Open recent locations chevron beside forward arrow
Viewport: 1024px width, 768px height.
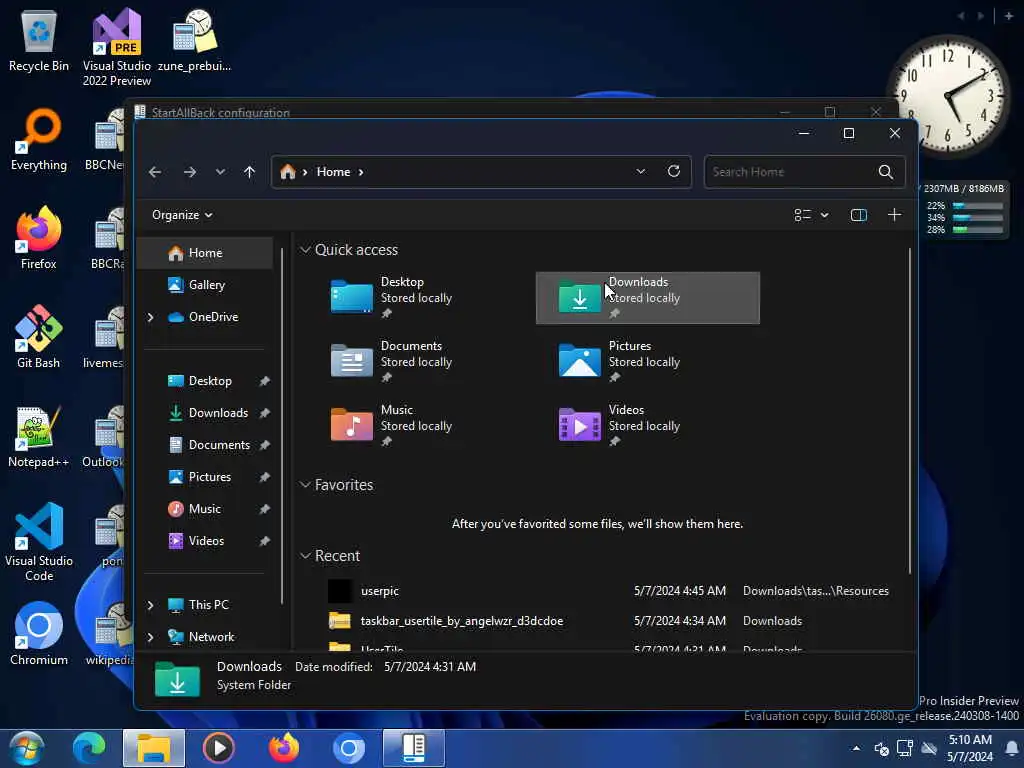(220, 172)
